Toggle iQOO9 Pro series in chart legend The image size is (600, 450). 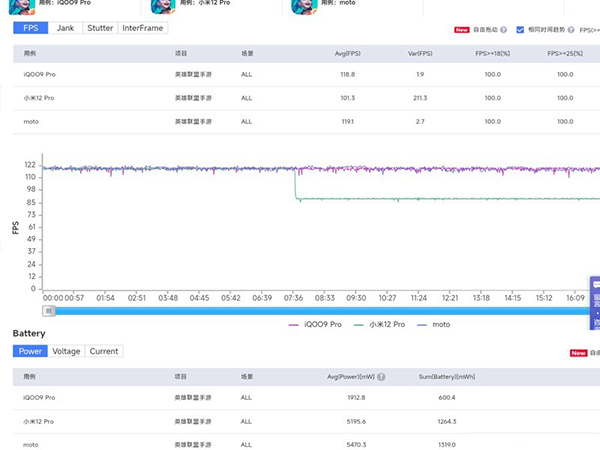[x=316, y=324]
